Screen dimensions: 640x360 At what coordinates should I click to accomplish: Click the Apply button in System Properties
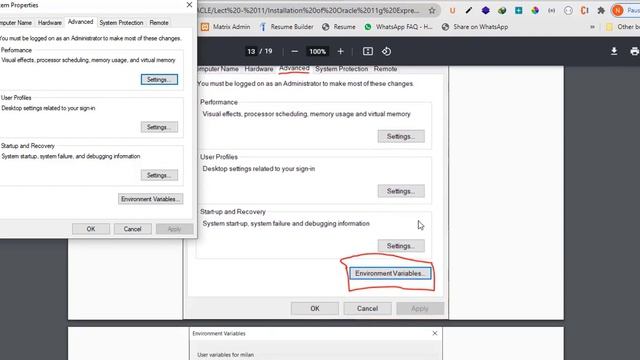tap(174, 229)
